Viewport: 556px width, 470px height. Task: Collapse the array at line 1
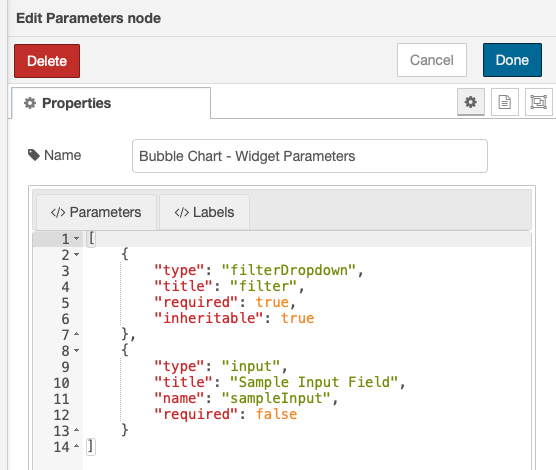click(77, 239)
